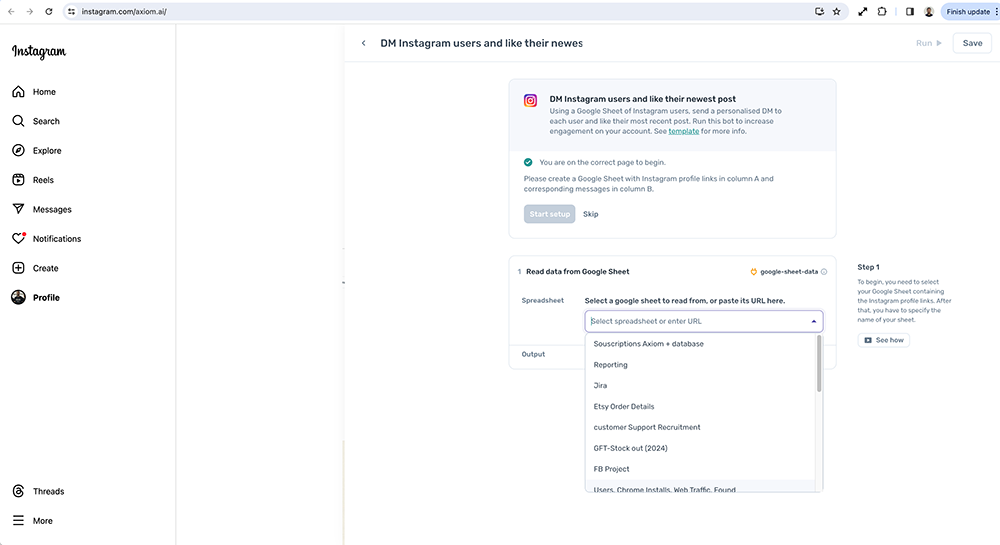Go back using the browser back arrow
Screen dimensions: 1000x545
(11, 11)
